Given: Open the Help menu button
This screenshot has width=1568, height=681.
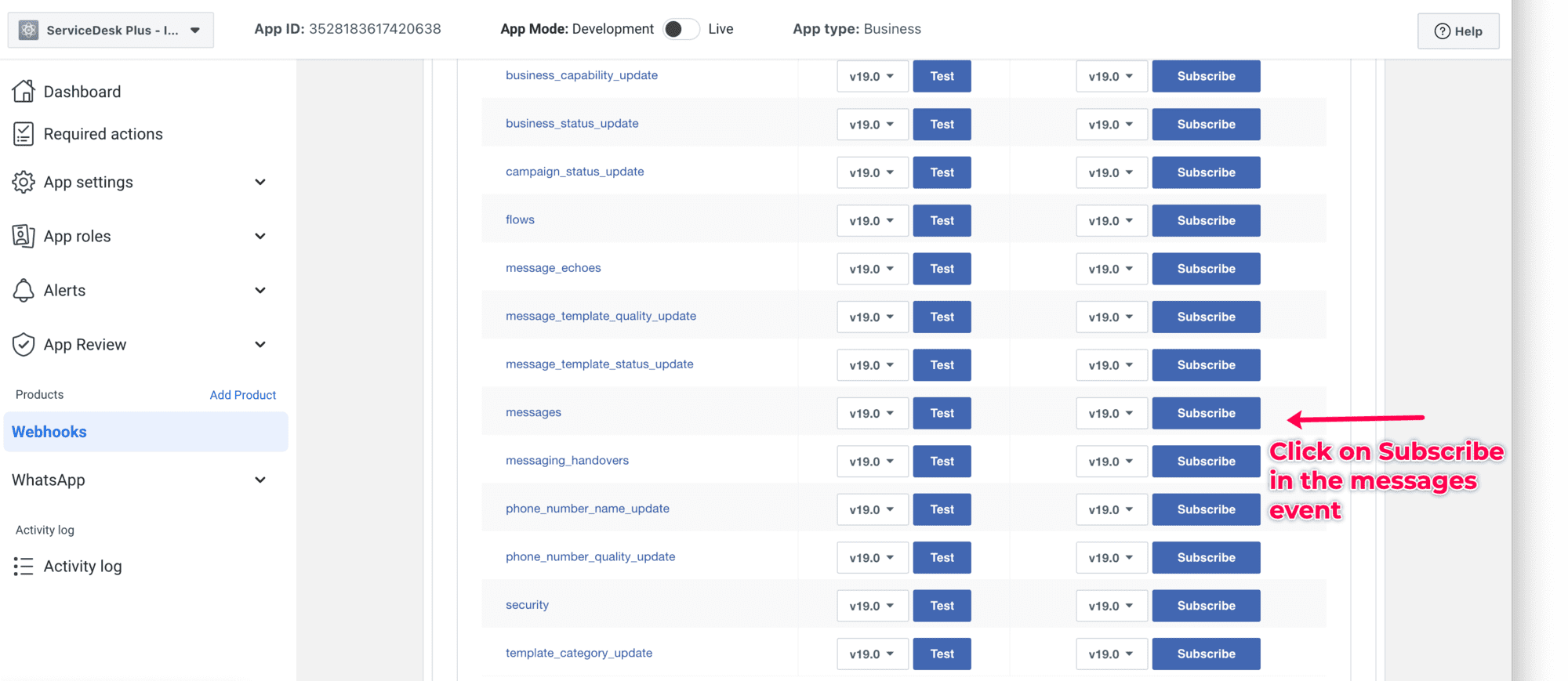Looking at the screenshot, I should click(x=1457, y=31).
